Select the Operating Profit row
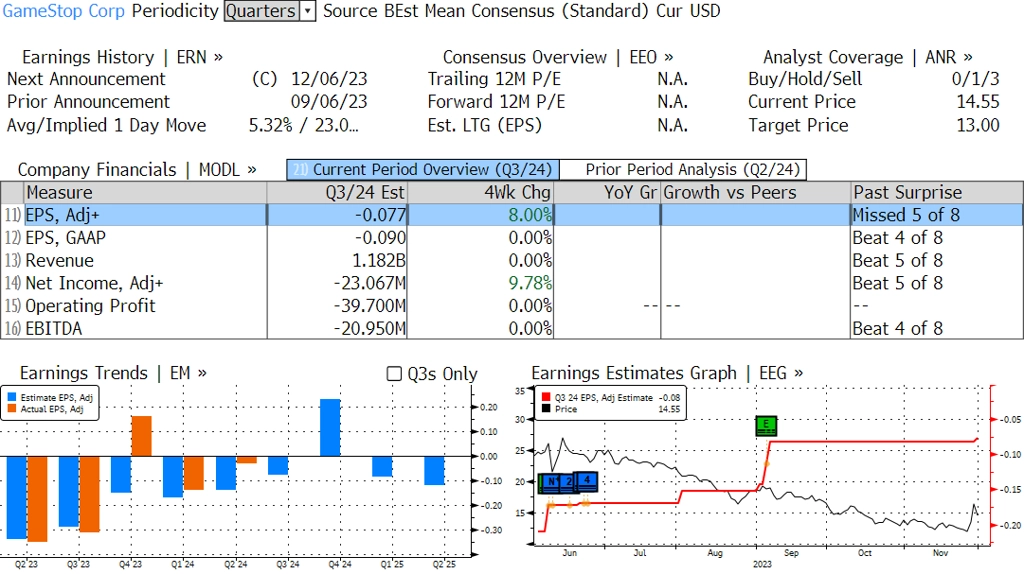This screenshot has width=1024, height=574. click(512, 306)
